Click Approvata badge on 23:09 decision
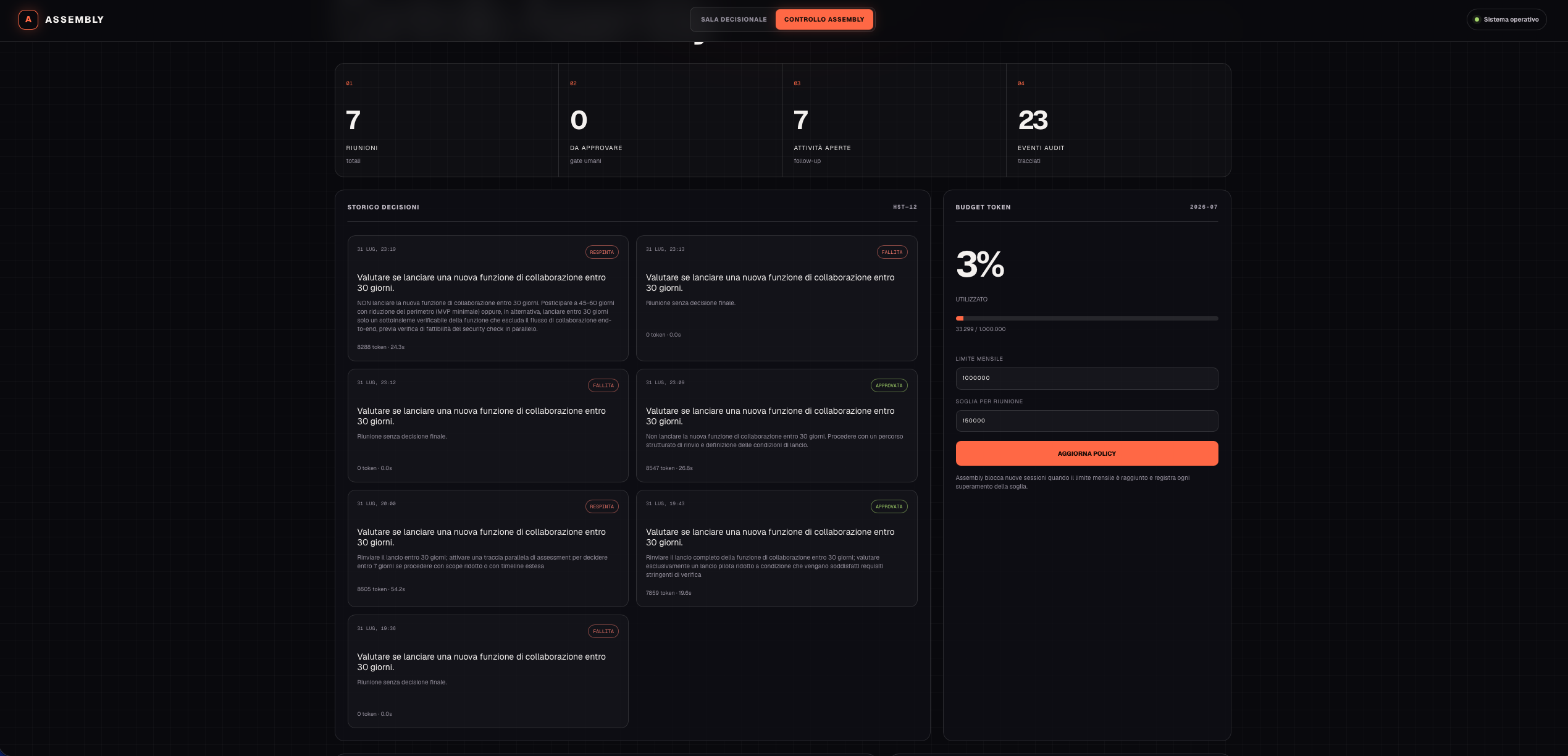This screenshot has width=1568, height=756. pyautogui.click(x=889, y=385)
